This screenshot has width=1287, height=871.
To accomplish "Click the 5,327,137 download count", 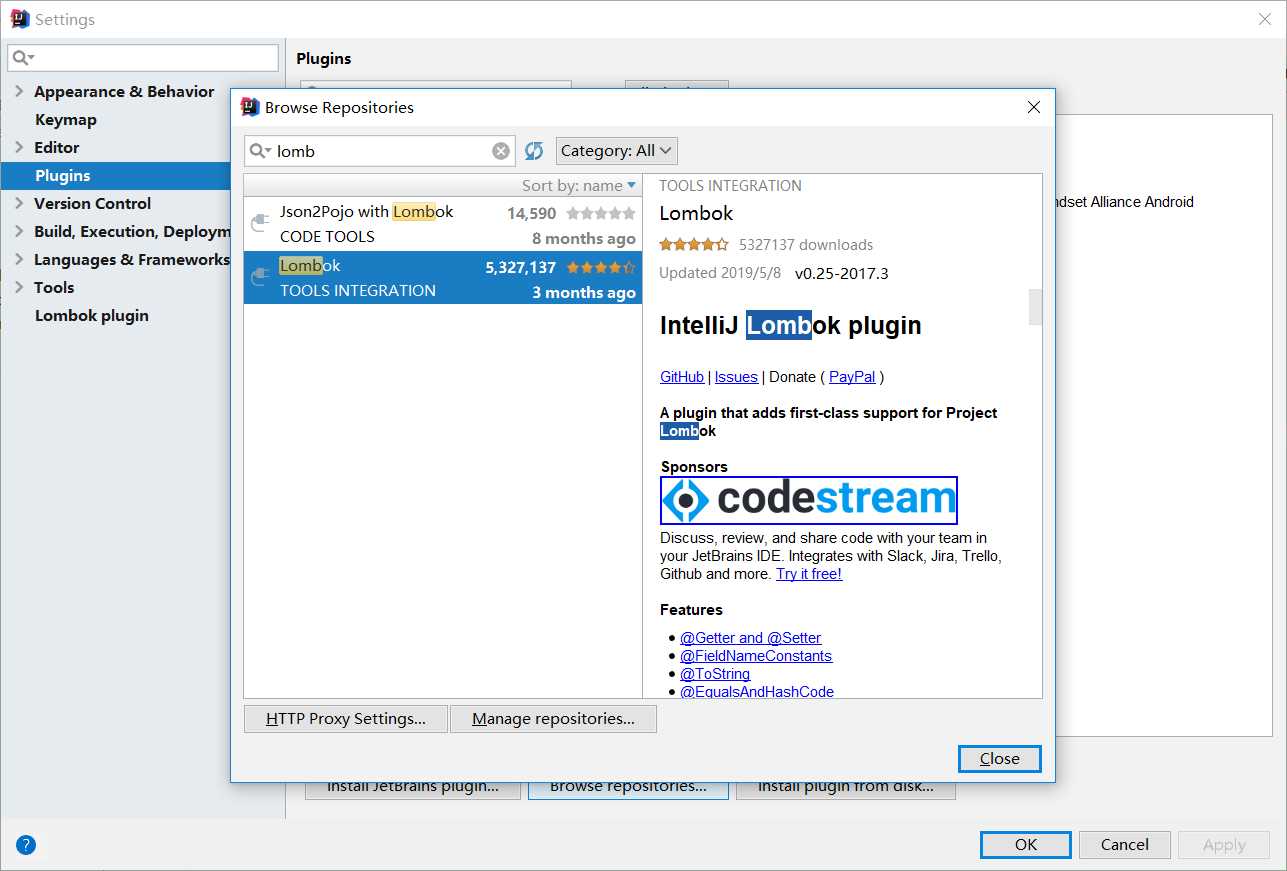I will 521,267.
